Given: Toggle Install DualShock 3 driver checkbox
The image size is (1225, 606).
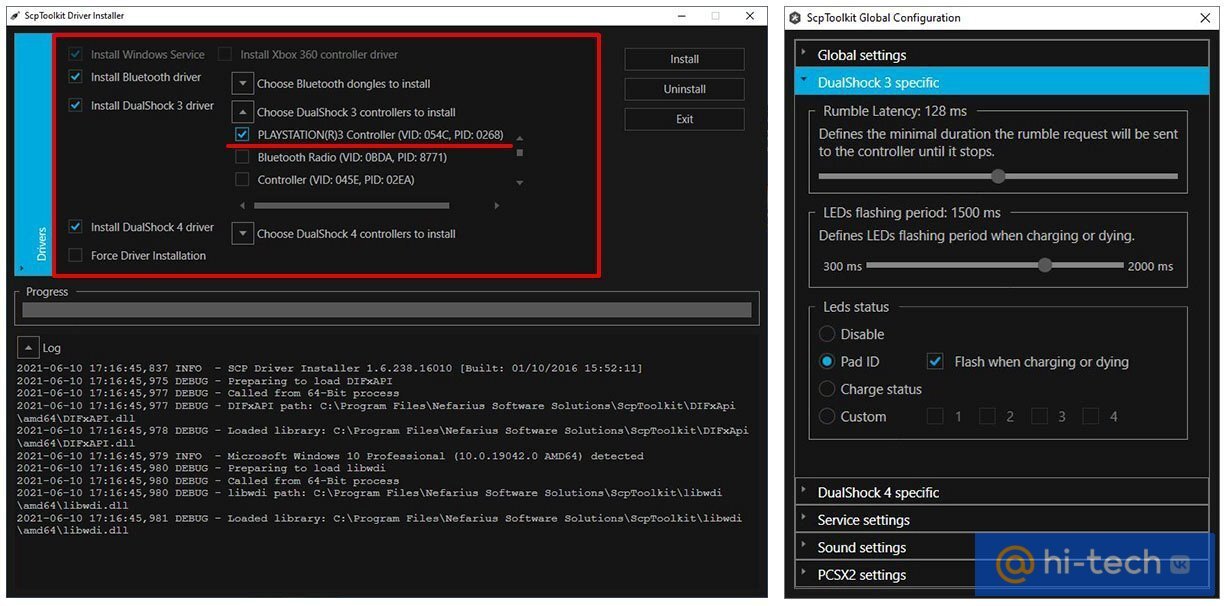Looking at the screenshot, I should coord(75,105).
